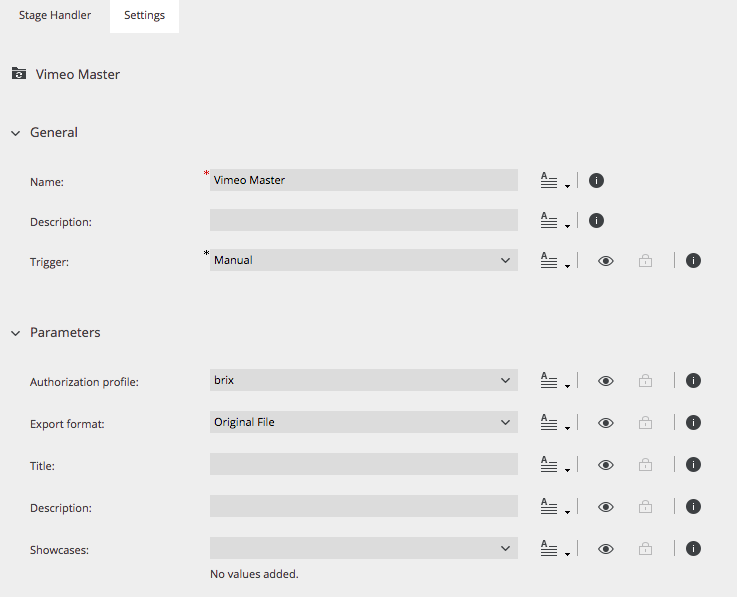
Task: Click the lock icon for Authorization profile
Action: (645, 380)
